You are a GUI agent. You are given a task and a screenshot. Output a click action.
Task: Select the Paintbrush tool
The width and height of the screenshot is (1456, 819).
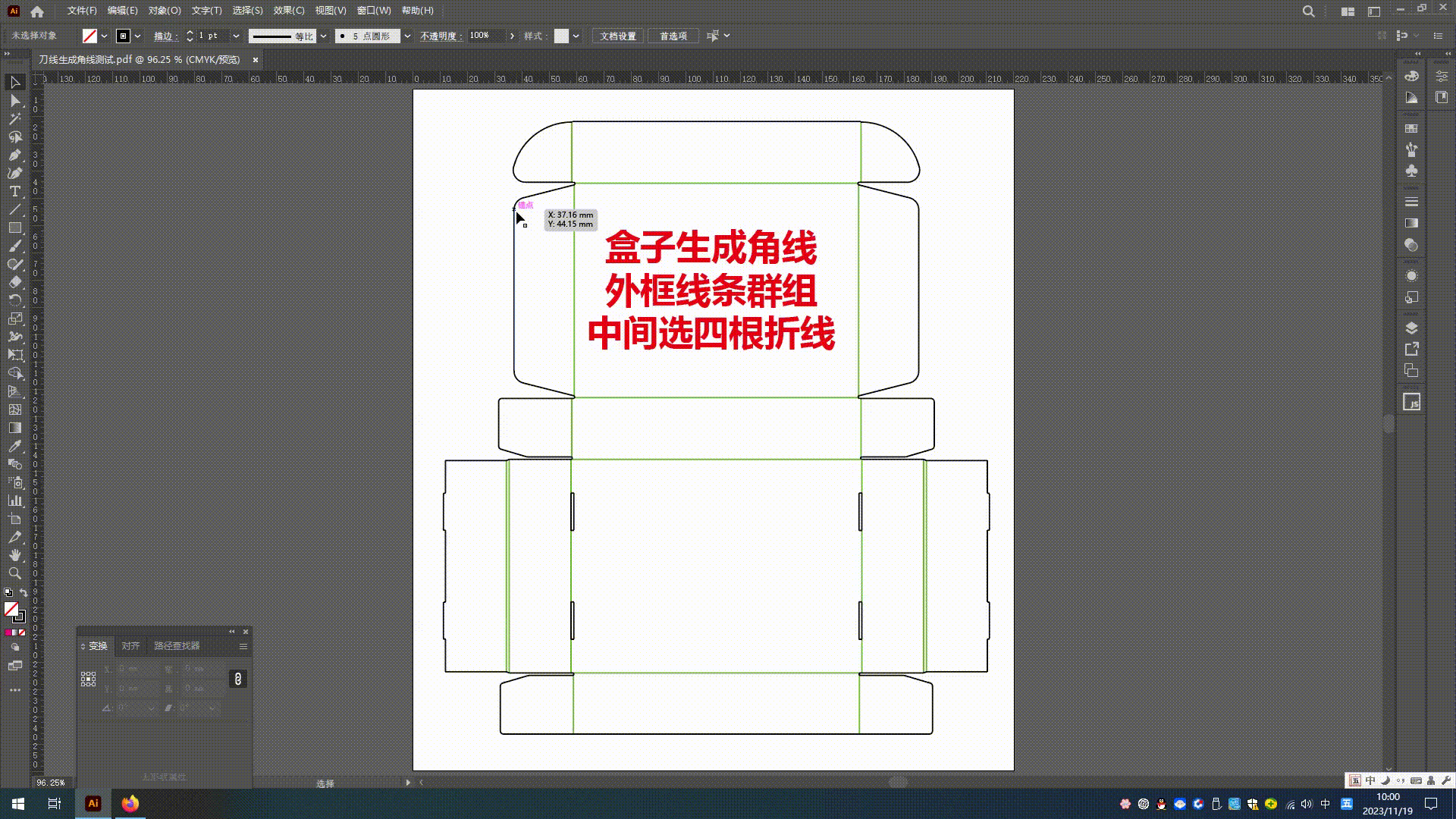(x=15, y=246)
